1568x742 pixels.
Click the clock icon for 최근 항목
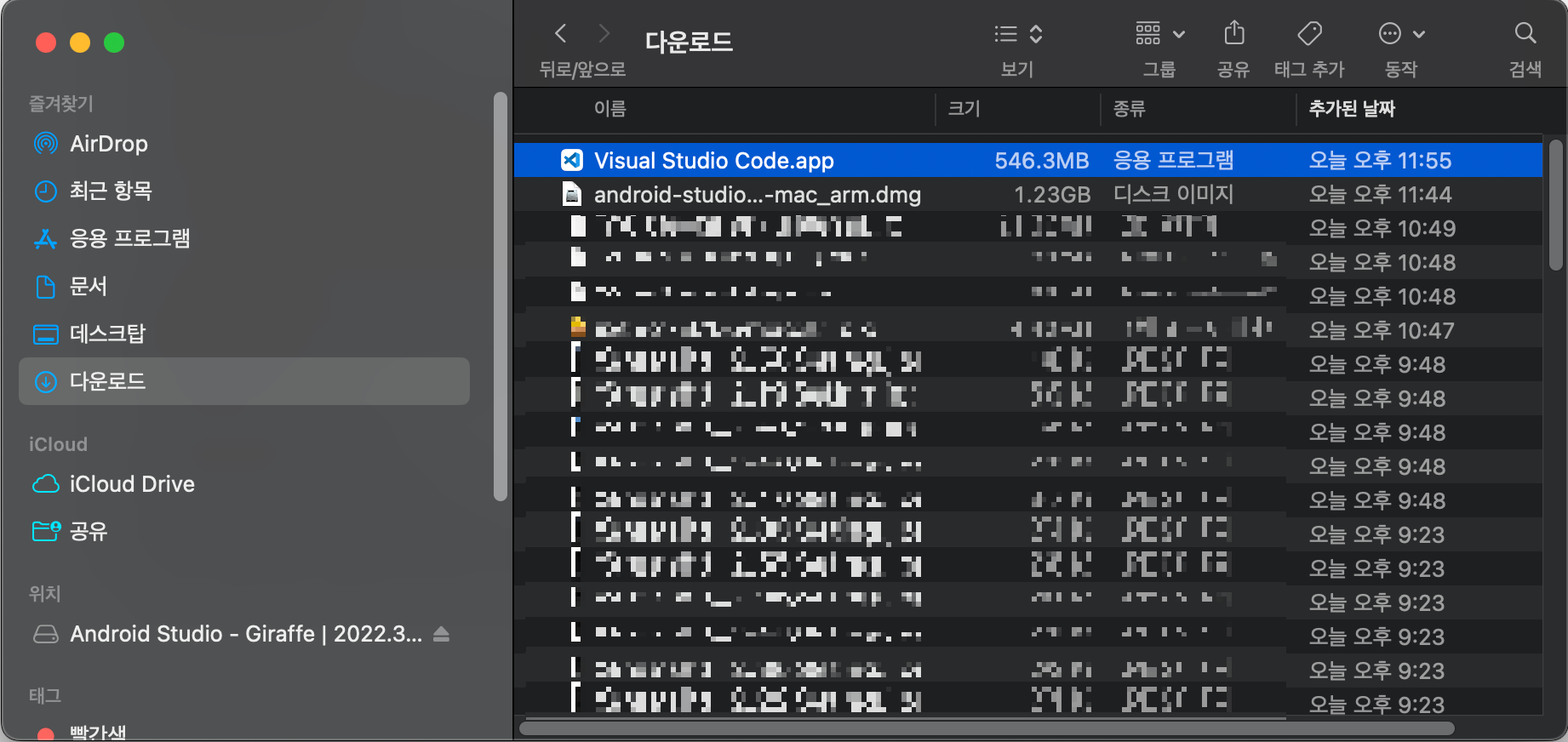pyautogui.click(x=45, y=191)
